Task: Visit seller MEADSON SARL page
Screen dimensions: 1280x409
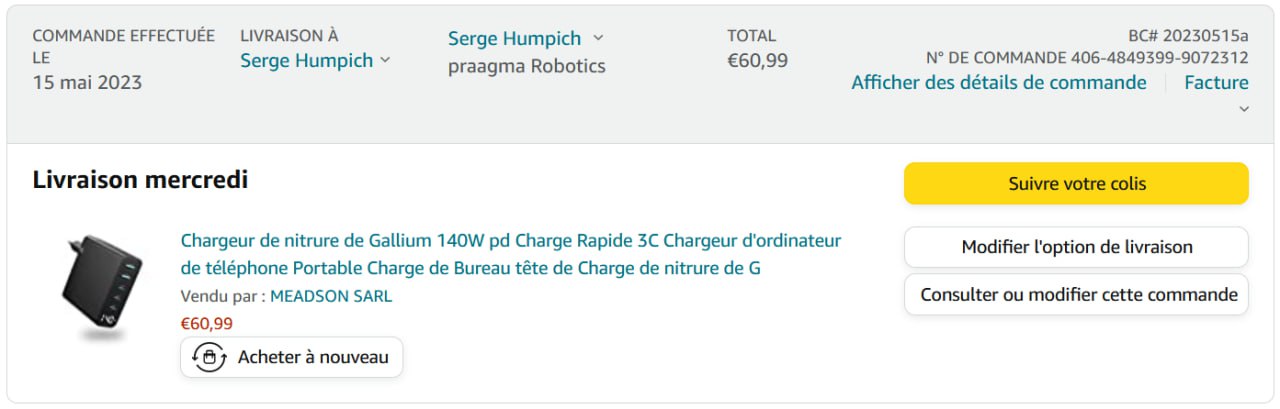Action: pos(331,296)
